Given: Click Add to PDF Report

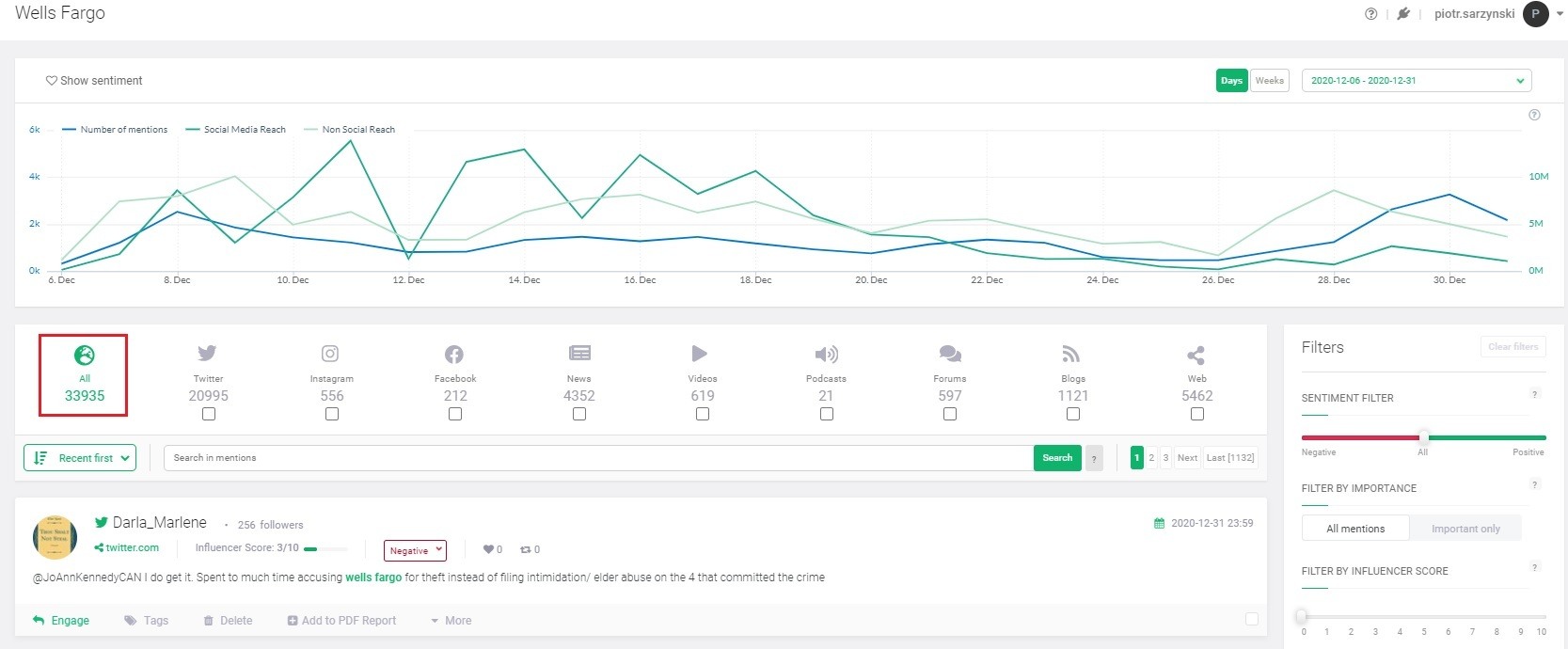Looking at the screenshot, I should [341, 621].
